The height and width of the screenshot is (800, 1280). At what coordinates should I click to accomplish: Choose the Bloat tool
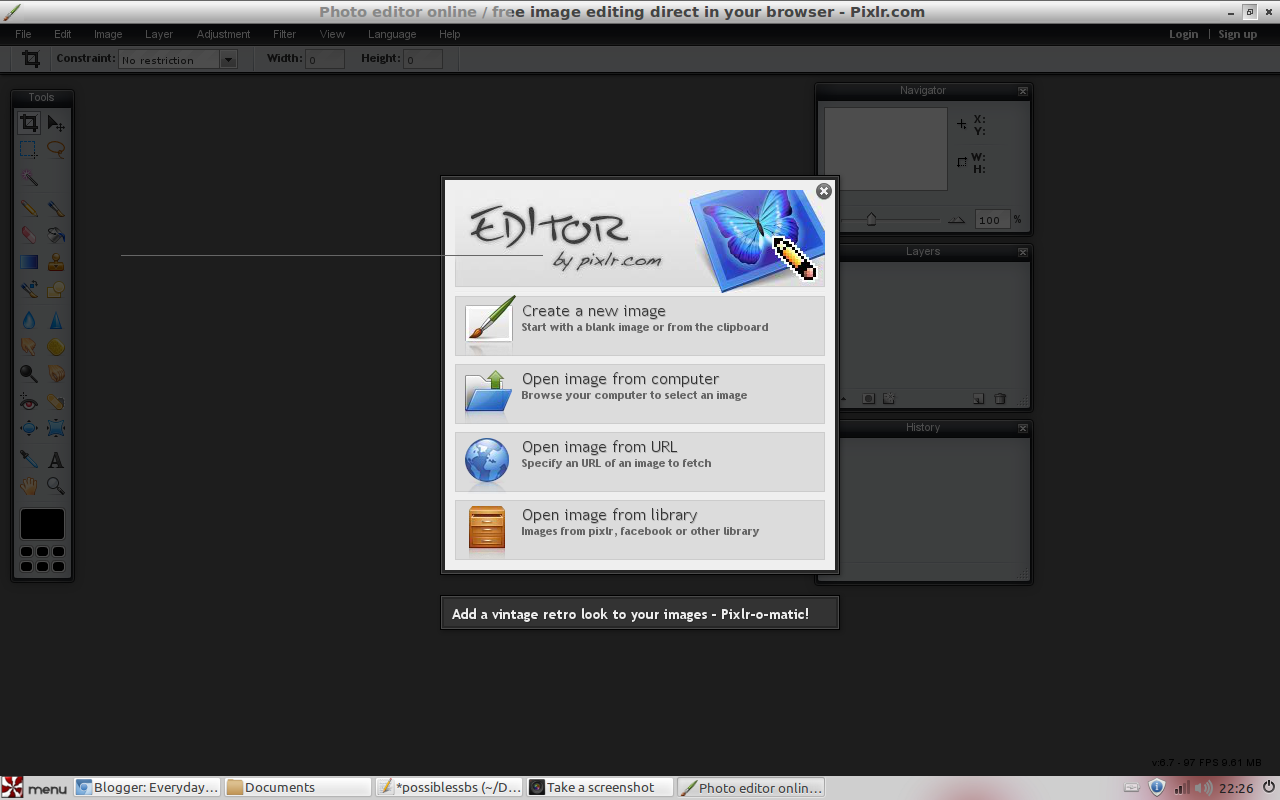tap(29, 428)
